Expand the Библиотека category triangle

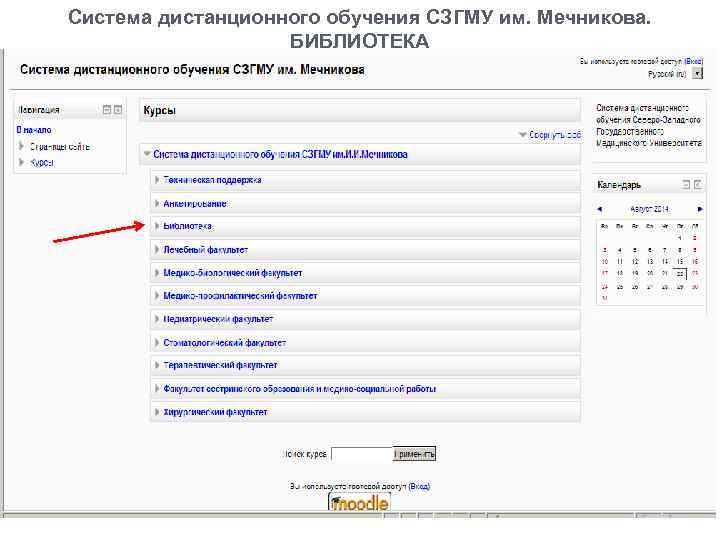pos(157,226)
